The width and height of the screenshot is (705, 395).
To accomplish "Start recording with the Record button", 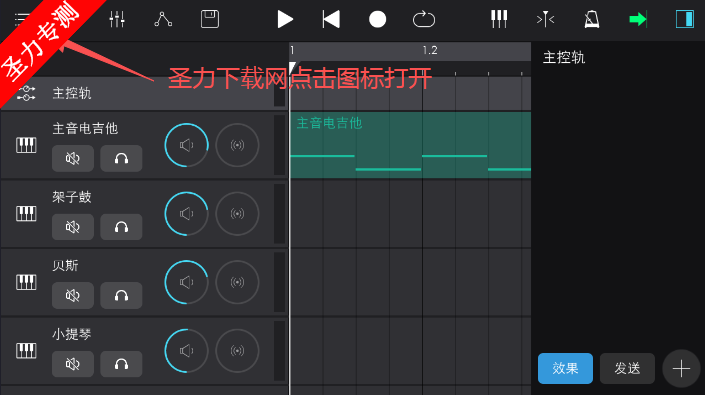I will pyautogui.click(x=377, y=19).
